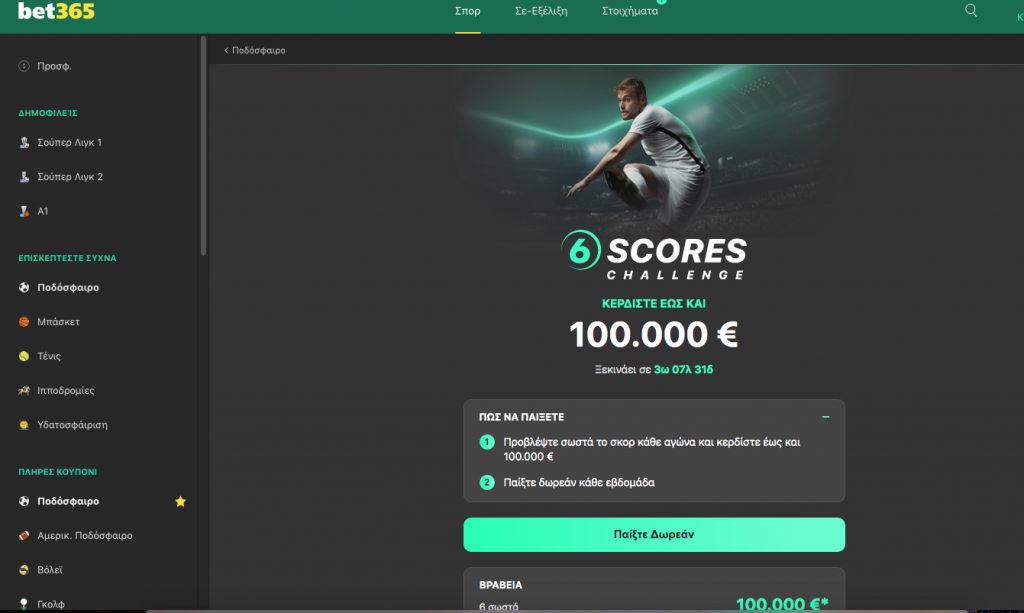Switch to the Σε-Εξέλιξη tab
Viewport: 1024px width, 613px height.
click(x=541, y=11)
